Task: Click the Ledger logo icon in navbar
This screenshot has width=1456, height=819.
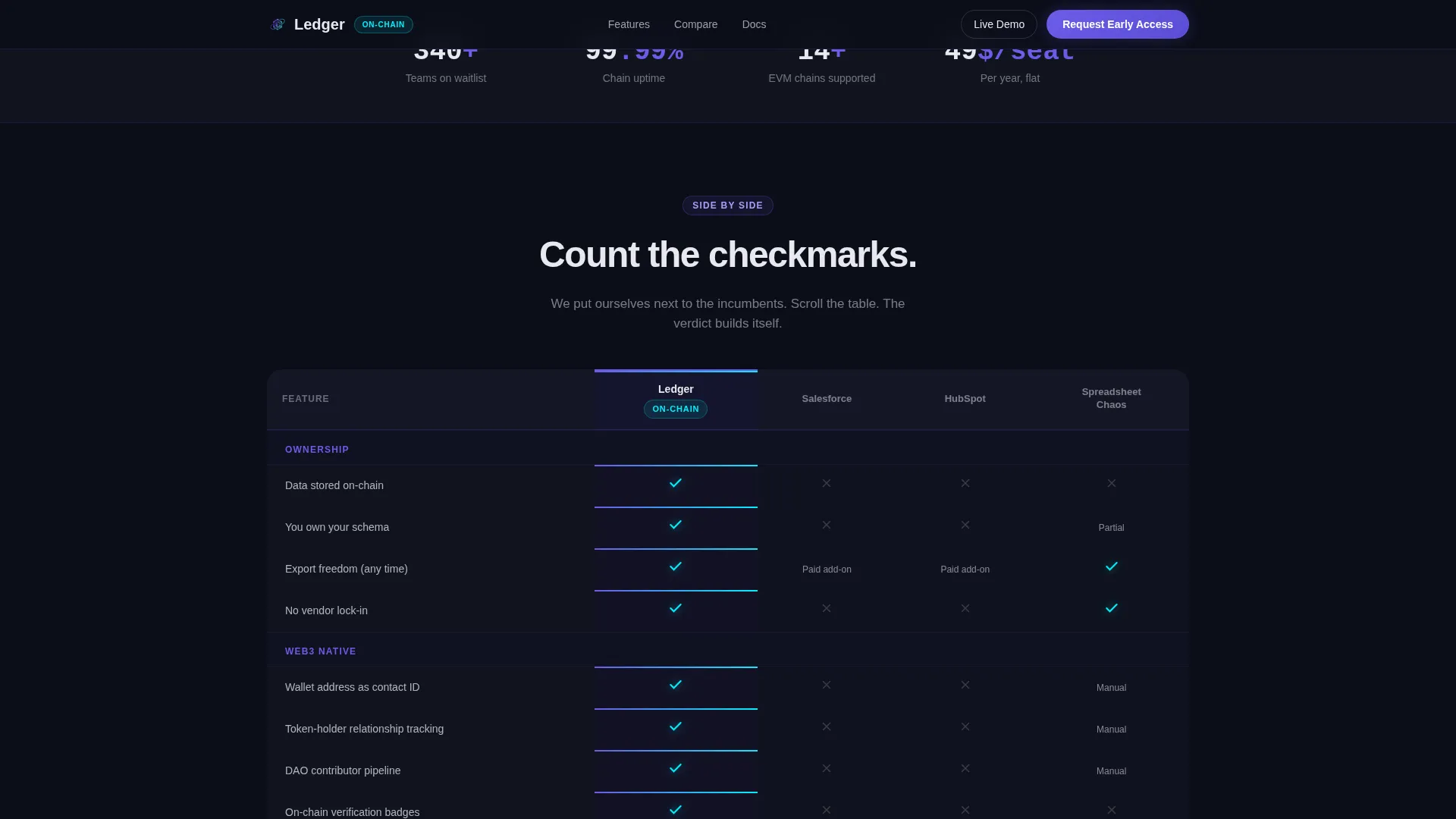Action: [278, 24]
